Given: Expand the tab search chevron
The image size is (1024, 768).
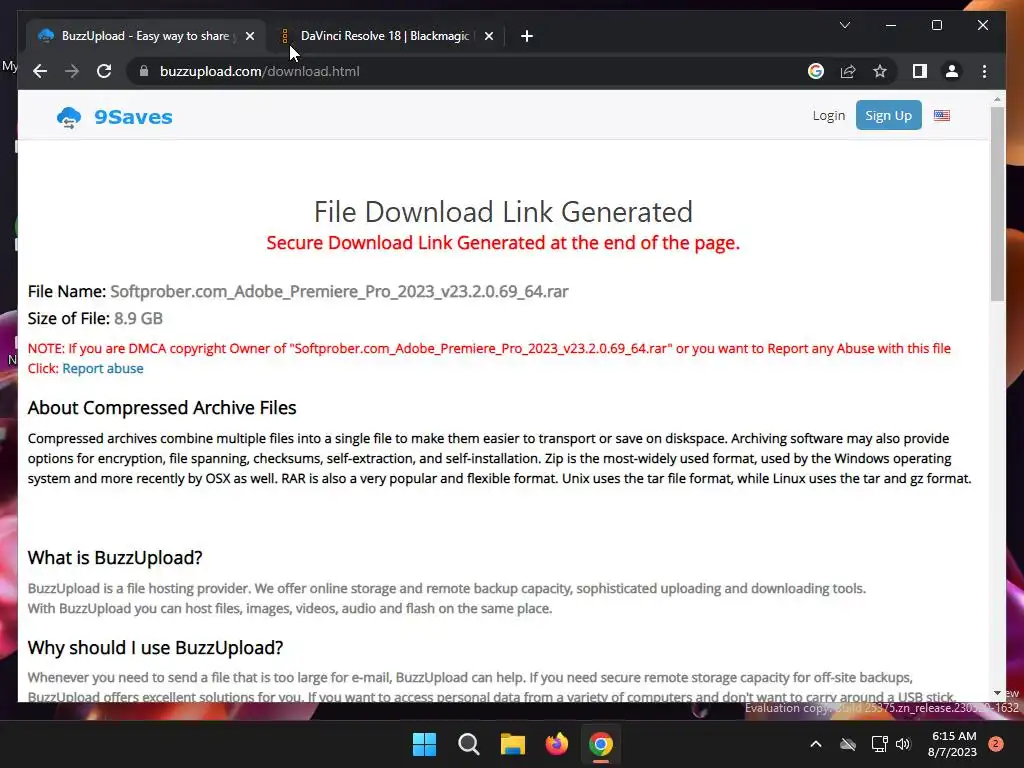Looking at the screenshot, I should tap(844, 25).
